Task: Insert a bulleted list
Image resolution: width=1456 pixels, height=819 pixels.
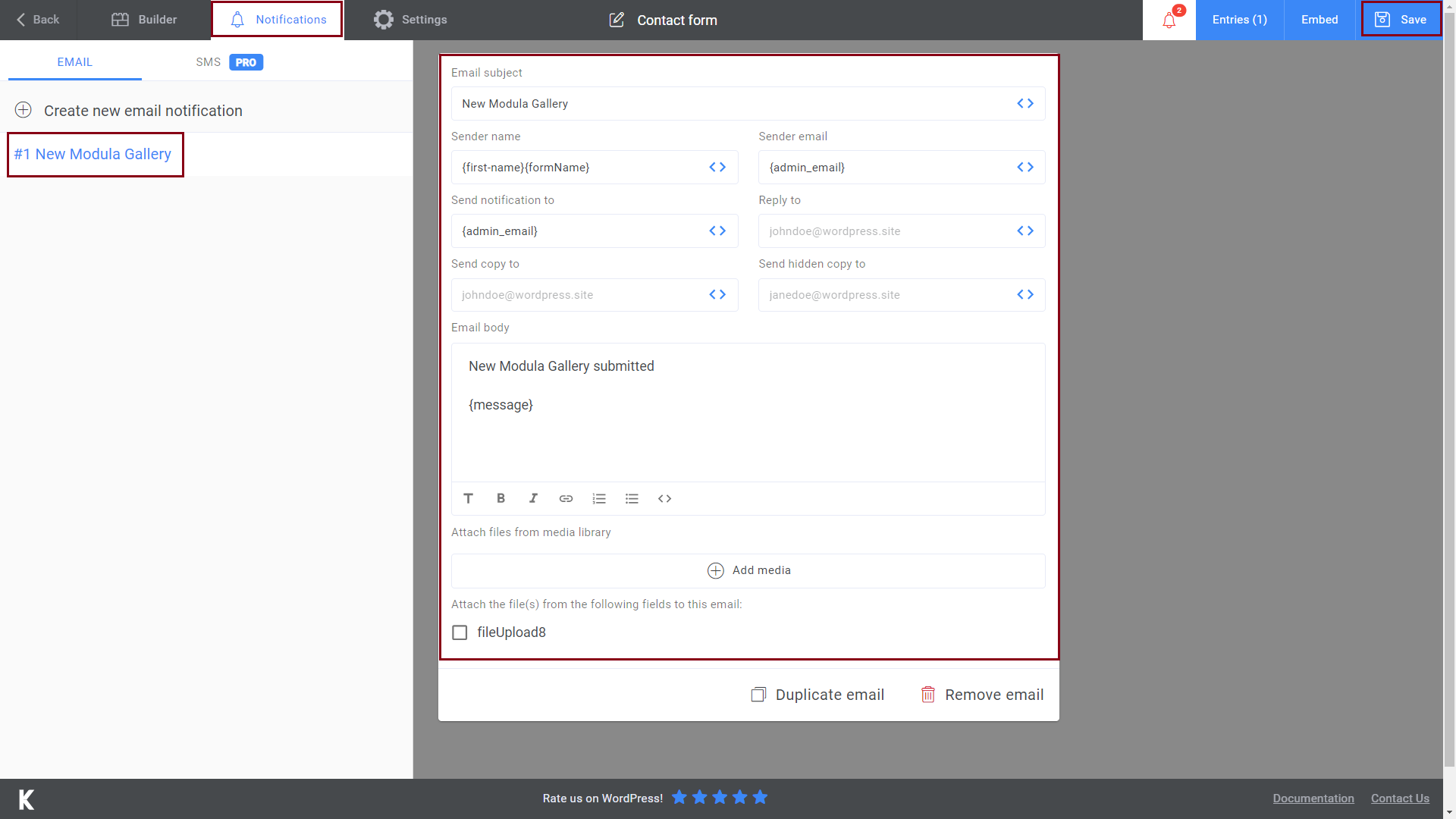Action: coord(632,498)
